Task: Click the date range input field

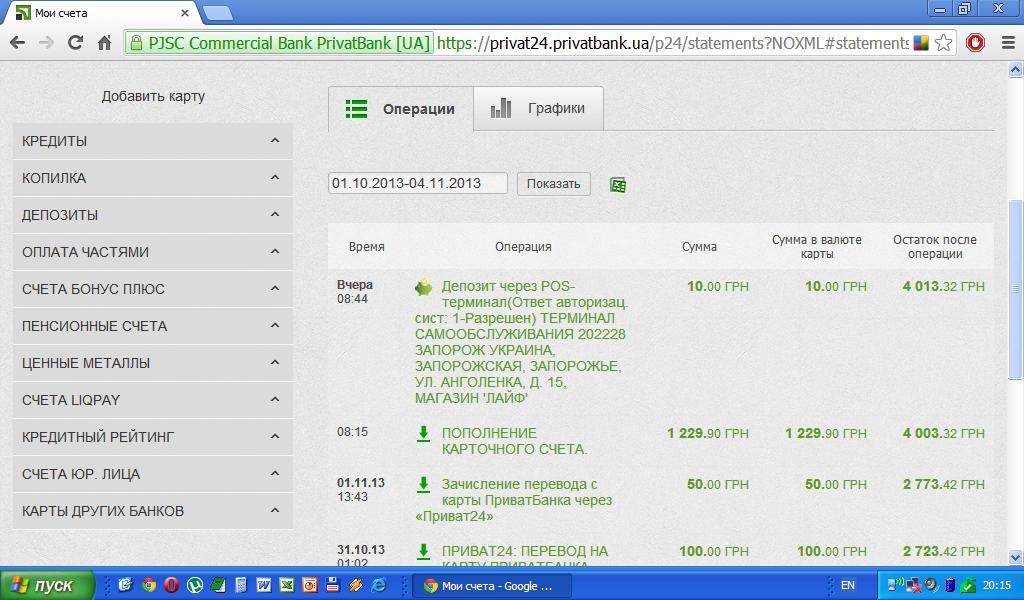Action: tap(417, 184)
